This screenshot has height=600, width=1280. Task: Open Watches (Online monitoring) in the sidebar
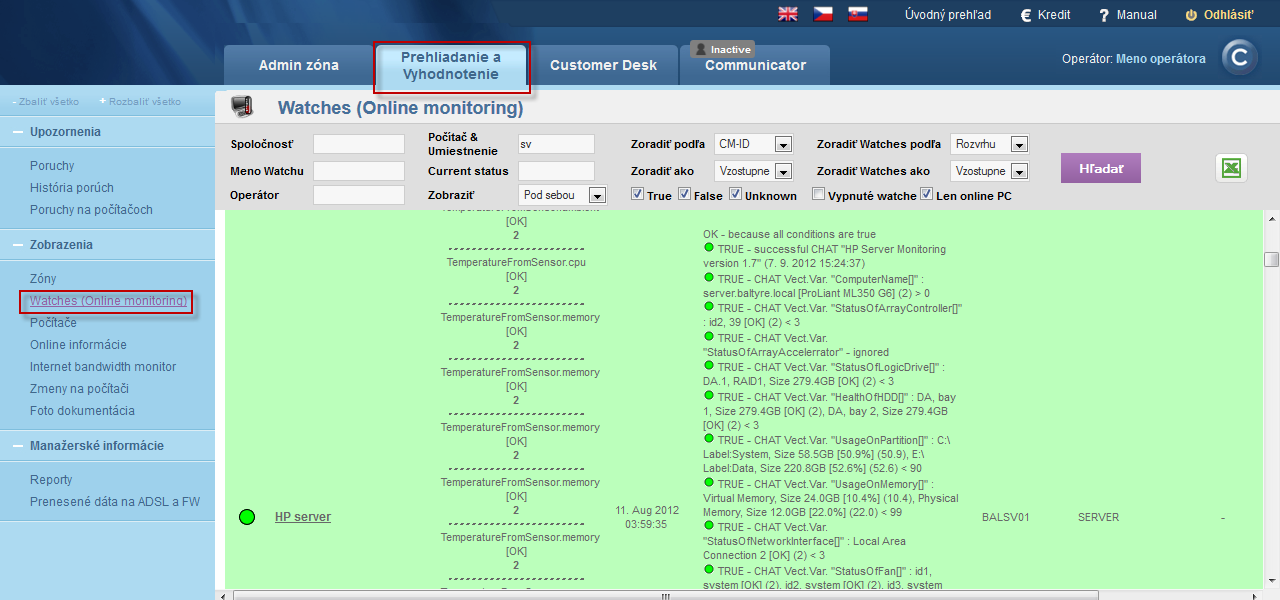[108, 301]
